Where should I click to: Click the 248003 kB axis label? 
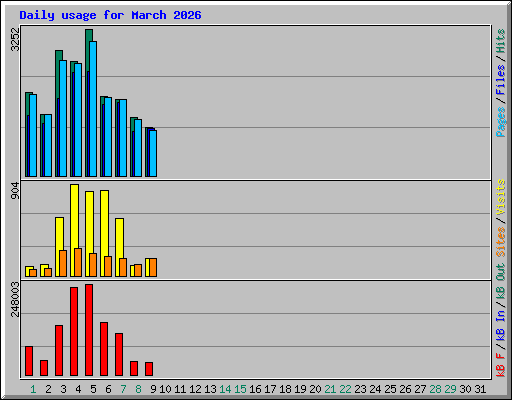click(15, 299)
